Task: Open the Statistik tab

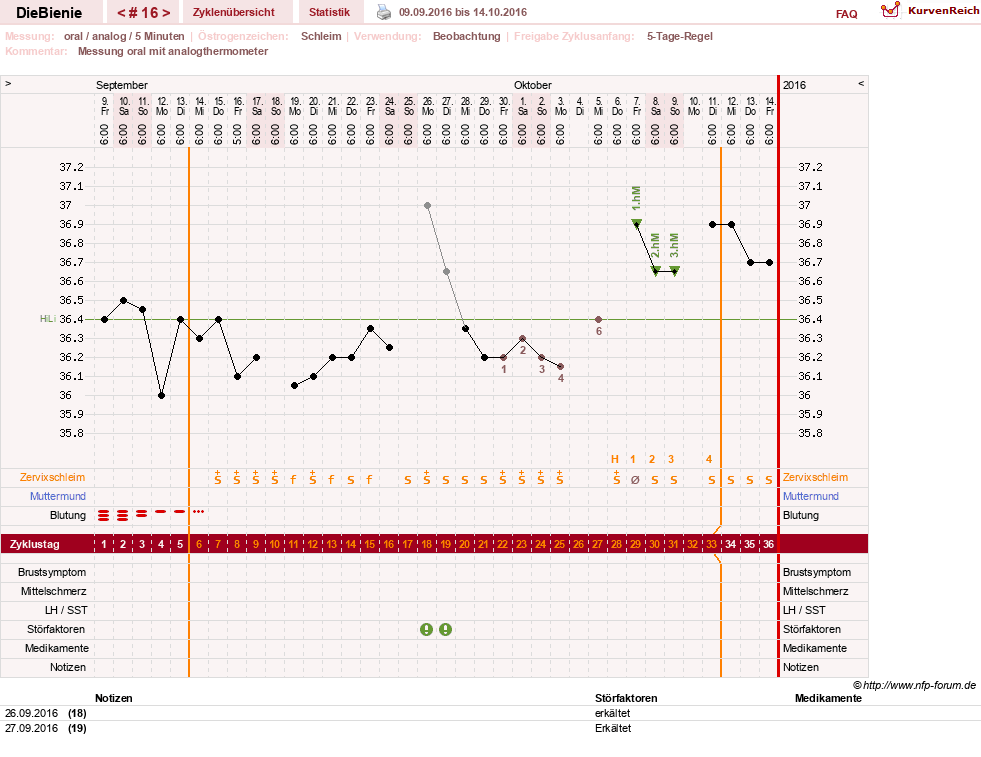Action: 329,12
